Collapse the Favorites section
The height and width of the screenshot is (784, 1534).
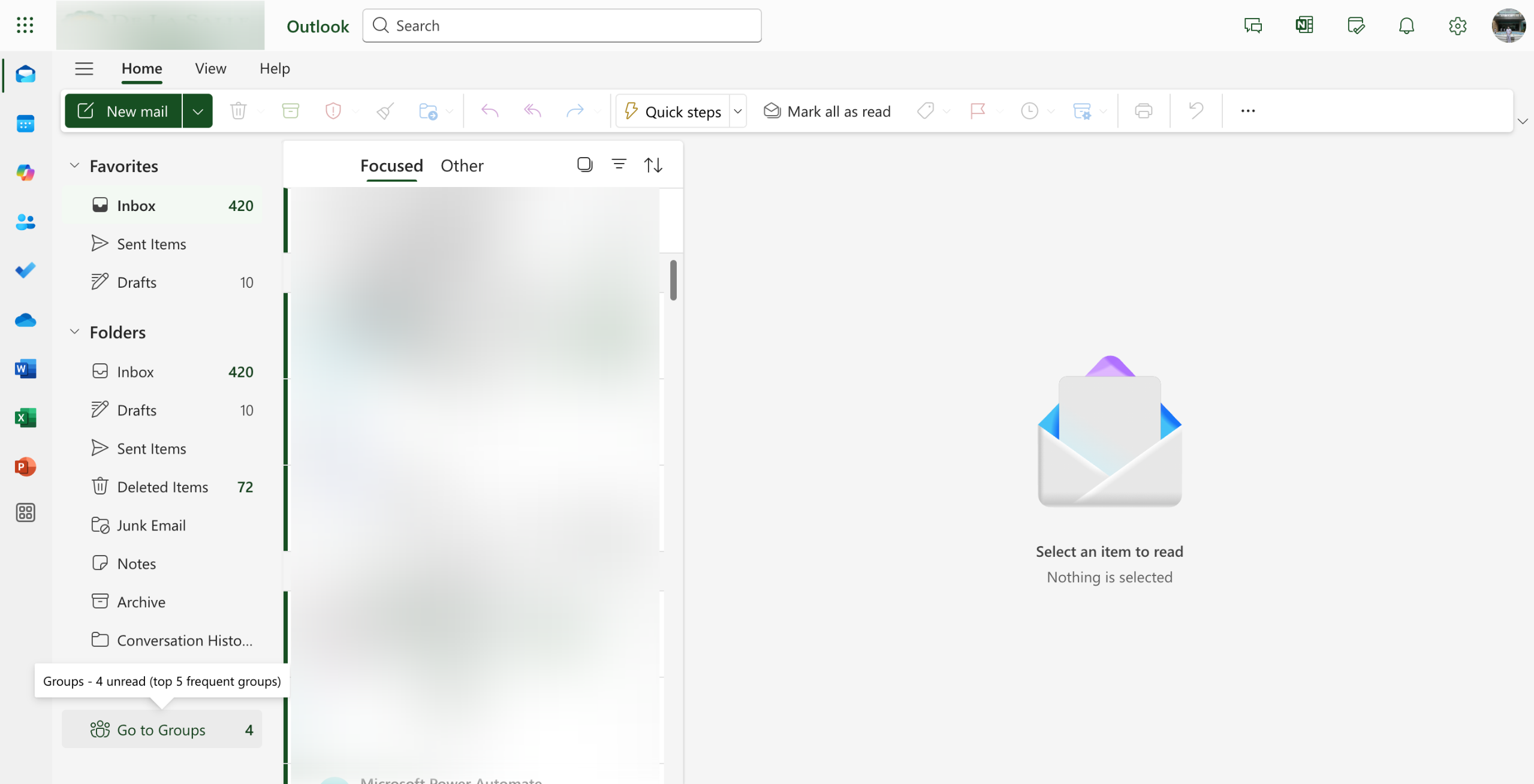(x=74, y=165)
